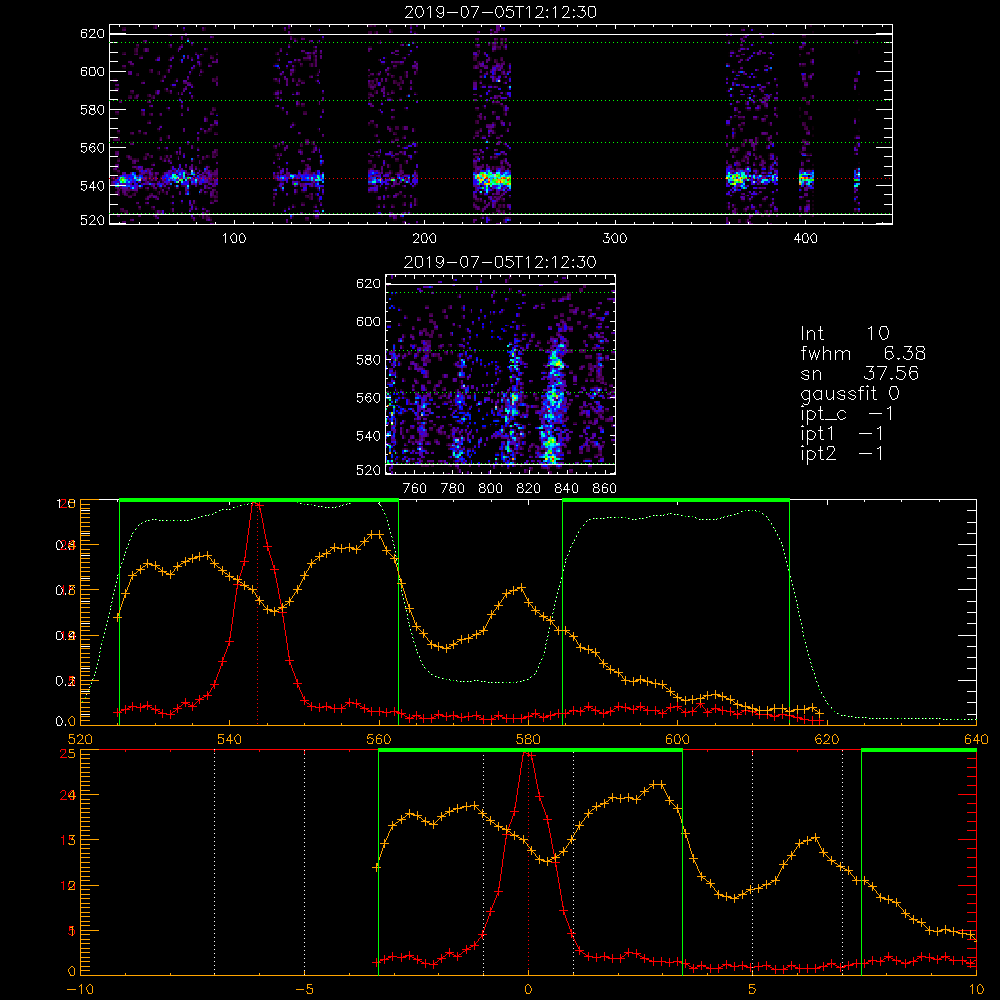Click the green range bar spanning 585–615 on profile plot
Screen dimensions: 1000x1000
click(676, 500)
